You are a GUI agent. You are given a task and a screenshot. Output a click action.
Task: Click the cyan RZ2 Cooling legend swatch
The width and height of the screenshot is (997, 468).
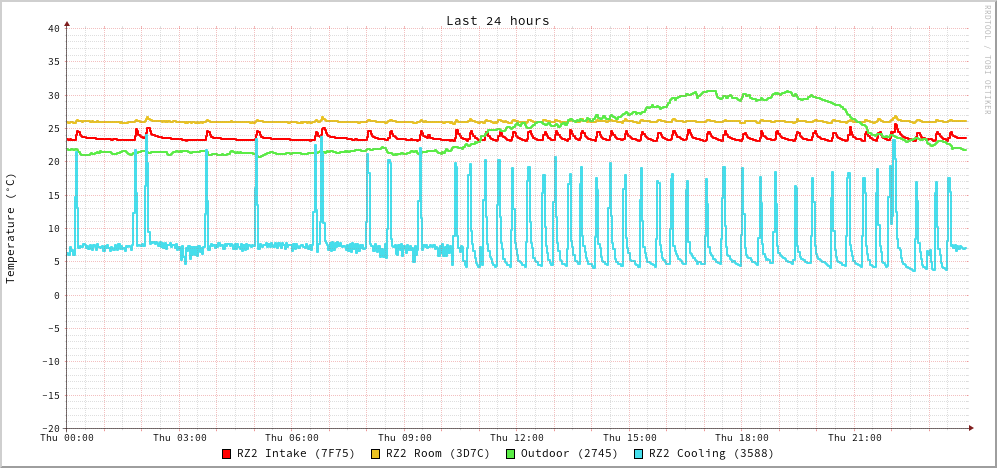click(639, 454)
